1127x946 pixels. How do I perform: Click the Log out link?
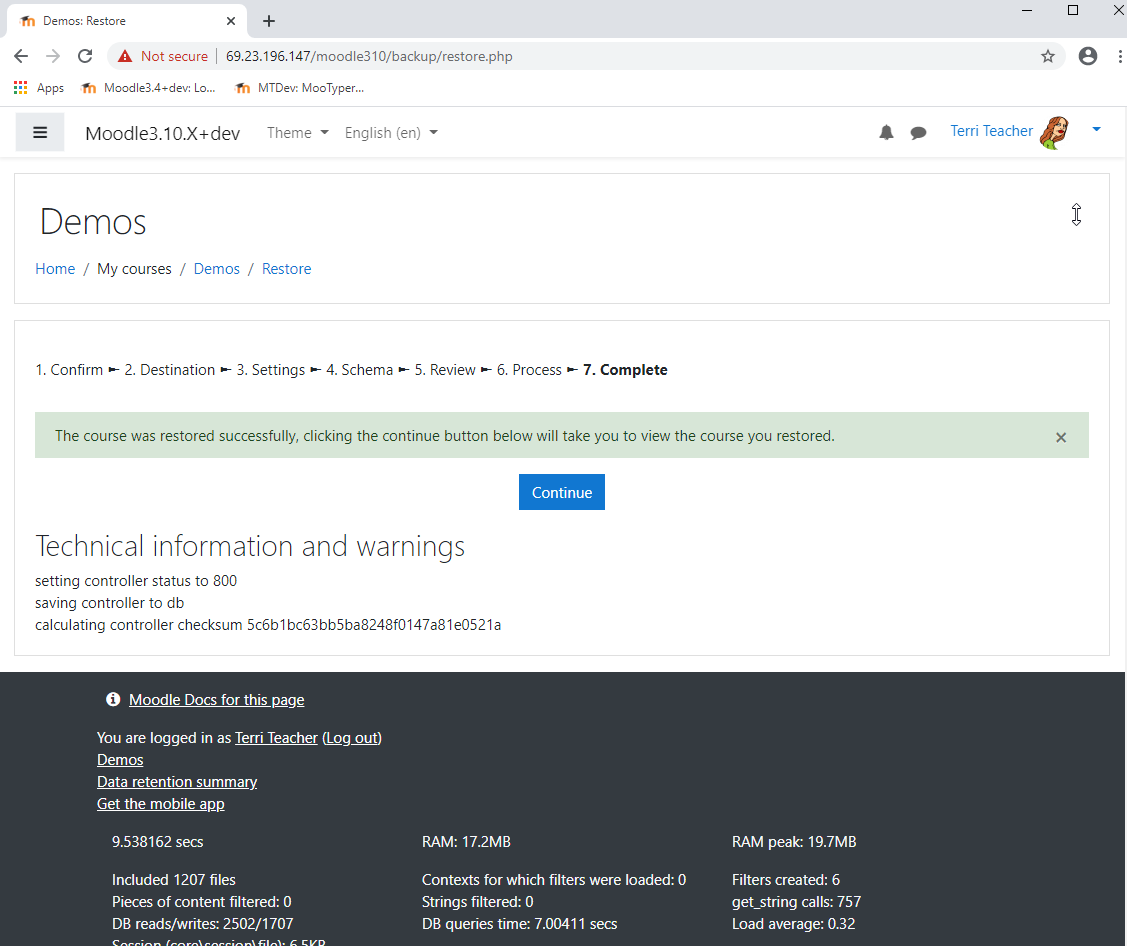pos(351,738)
